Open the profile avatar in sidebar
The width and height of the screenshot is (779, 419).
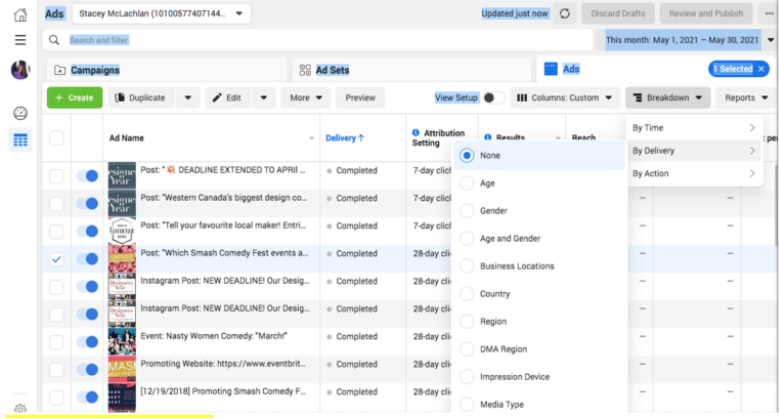(x=20, y=70)
